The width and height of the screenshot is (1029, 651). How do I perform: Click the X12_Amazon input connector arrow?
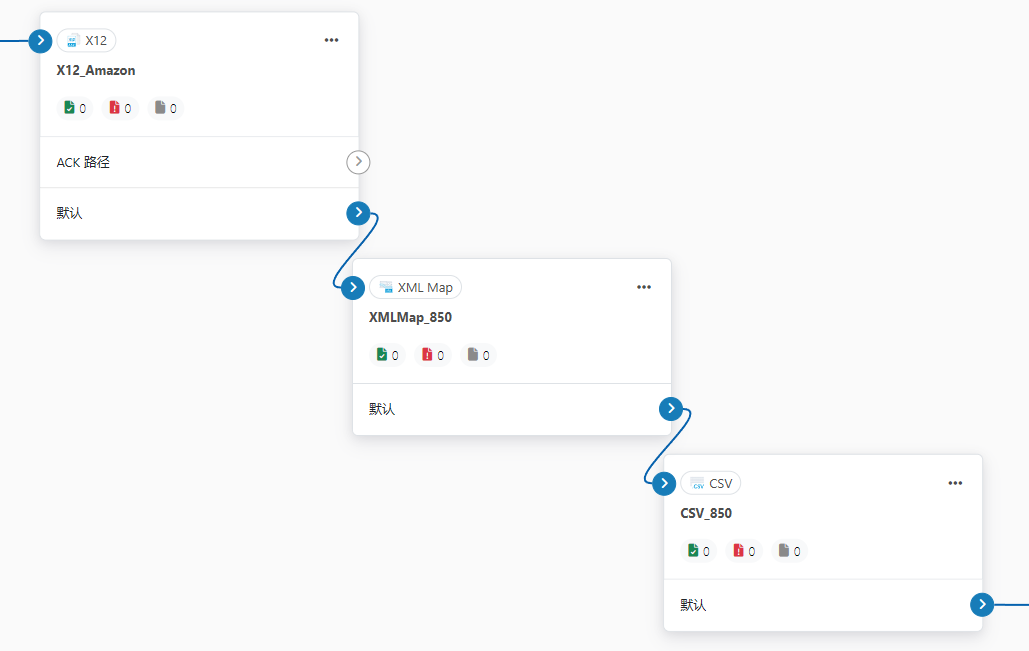coord(40,41)
